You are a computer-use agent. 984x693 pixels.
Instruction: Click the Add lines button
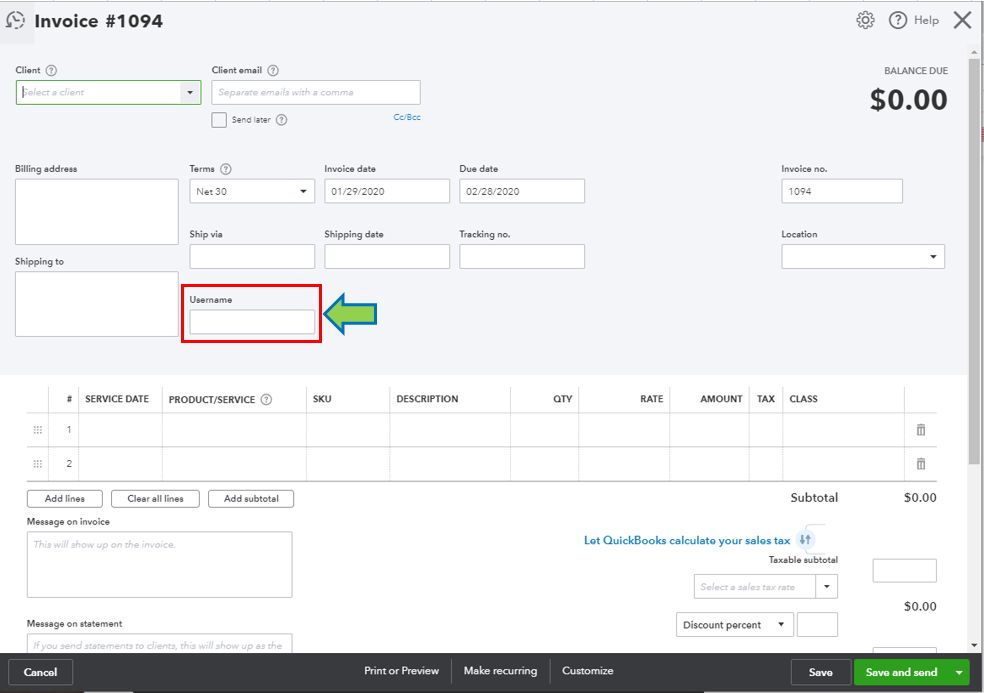[65, 498]
